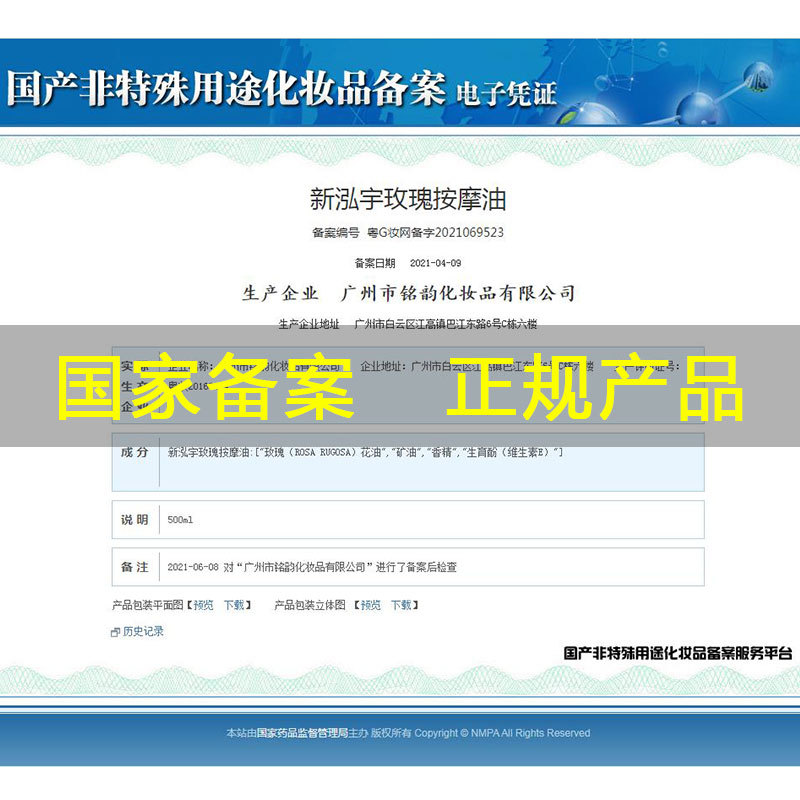Screen dimensions: 800x800
Task: Select the ingredient list starting 新泓宇玫瑰按摩油:
Action: pos(365,453)
